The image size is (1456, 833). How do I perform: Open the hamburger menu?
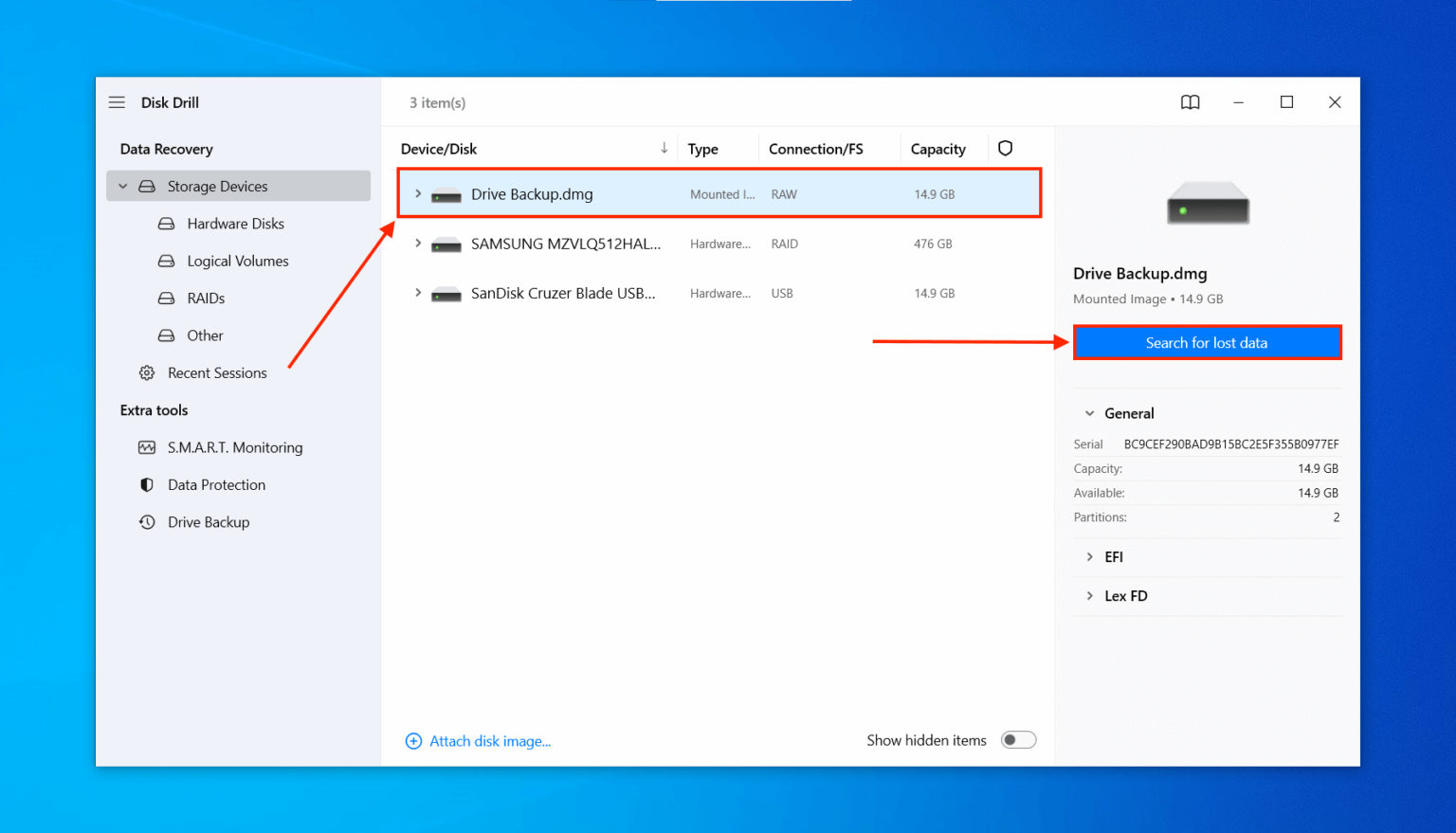[117, 102]
